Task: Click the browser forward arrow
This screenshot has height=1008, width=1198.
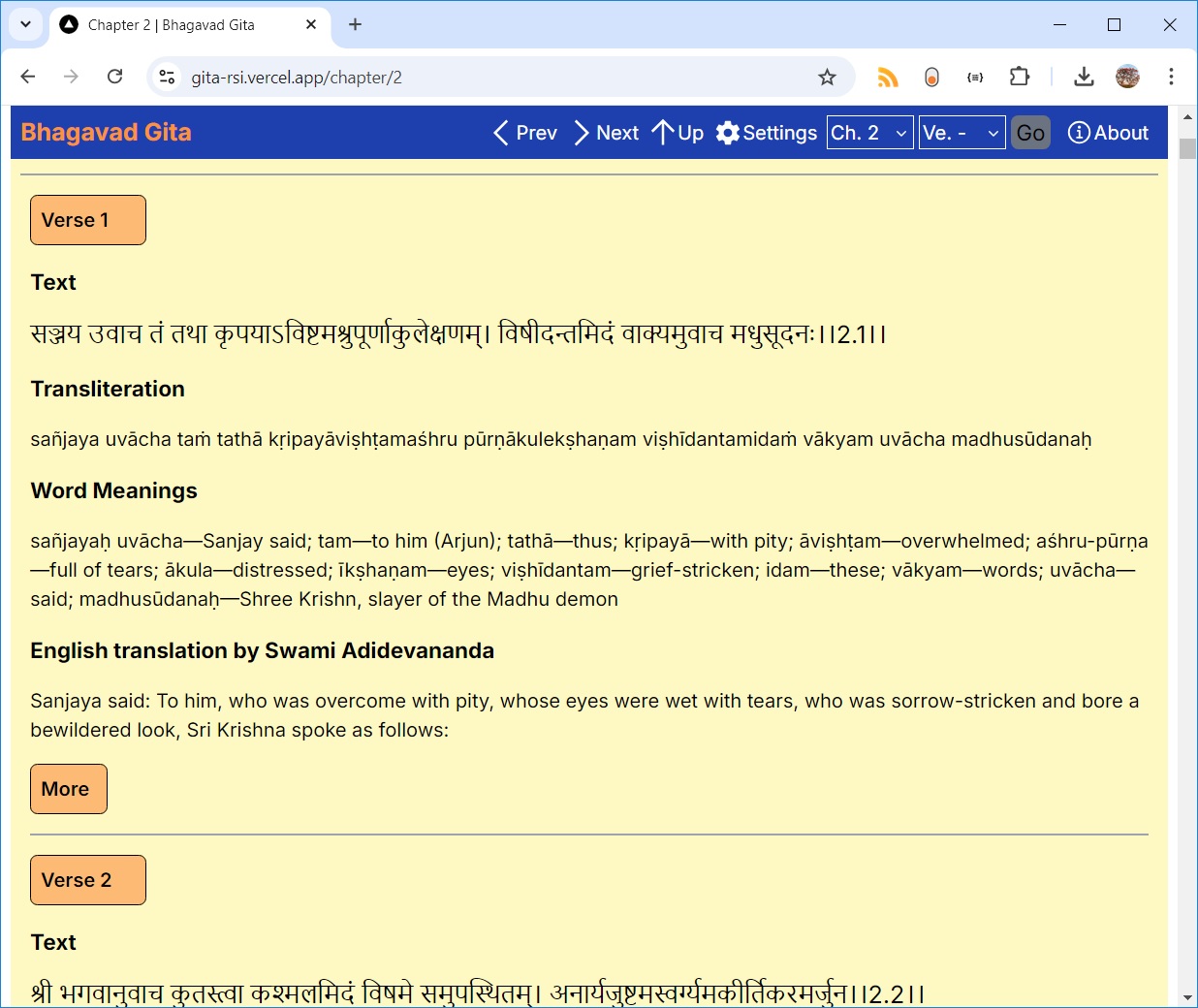Action: 71,77
